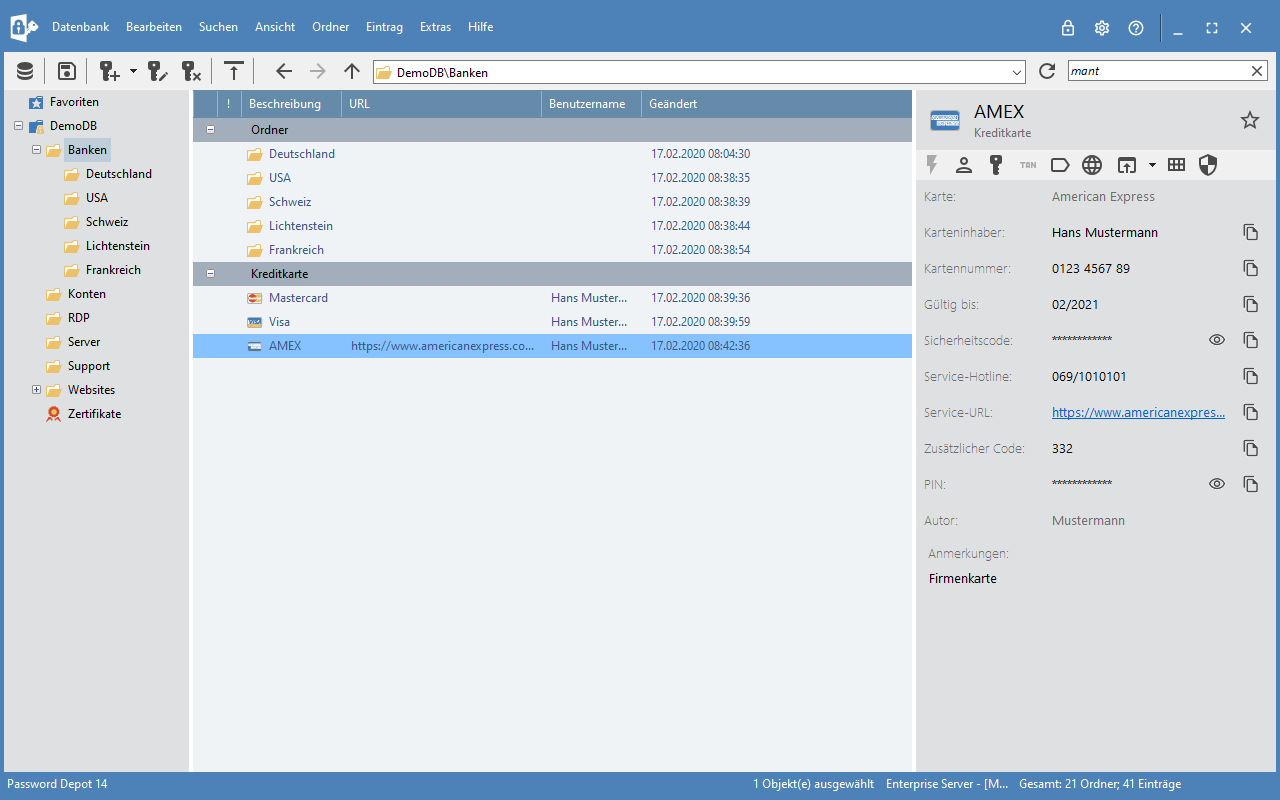Add a new password entry
The width and height of the screenshot is (1280, 800).
click(109, 71)
